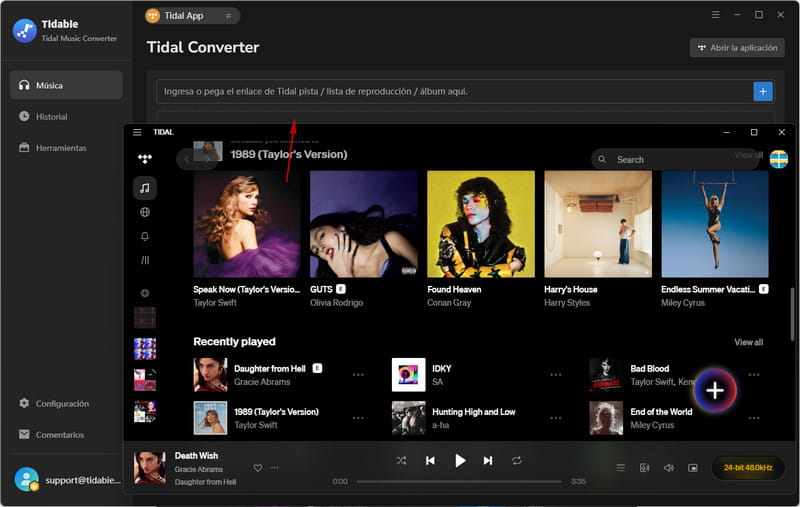Open the user profile avatar in TIDAL
800x507 pixels.
coord(779,159)
